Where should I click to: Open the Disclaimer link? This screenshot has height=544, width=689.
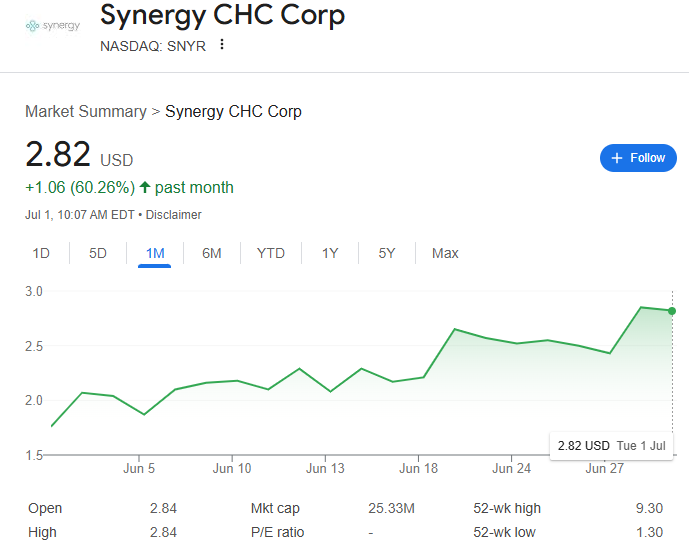(174, 215)
